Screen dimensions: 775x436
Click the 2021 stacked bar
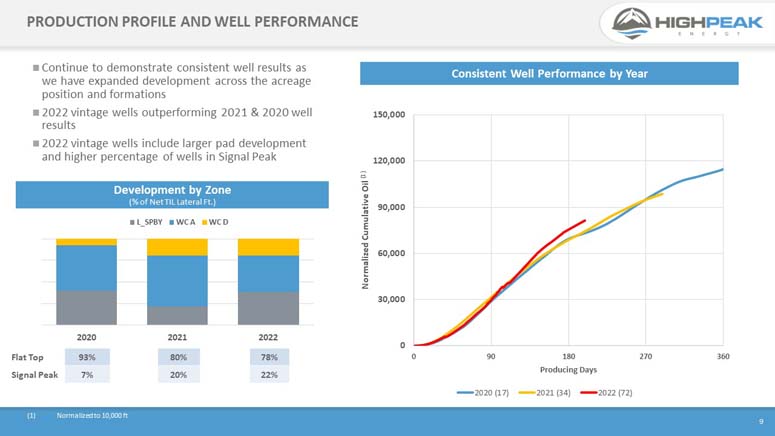177,282
